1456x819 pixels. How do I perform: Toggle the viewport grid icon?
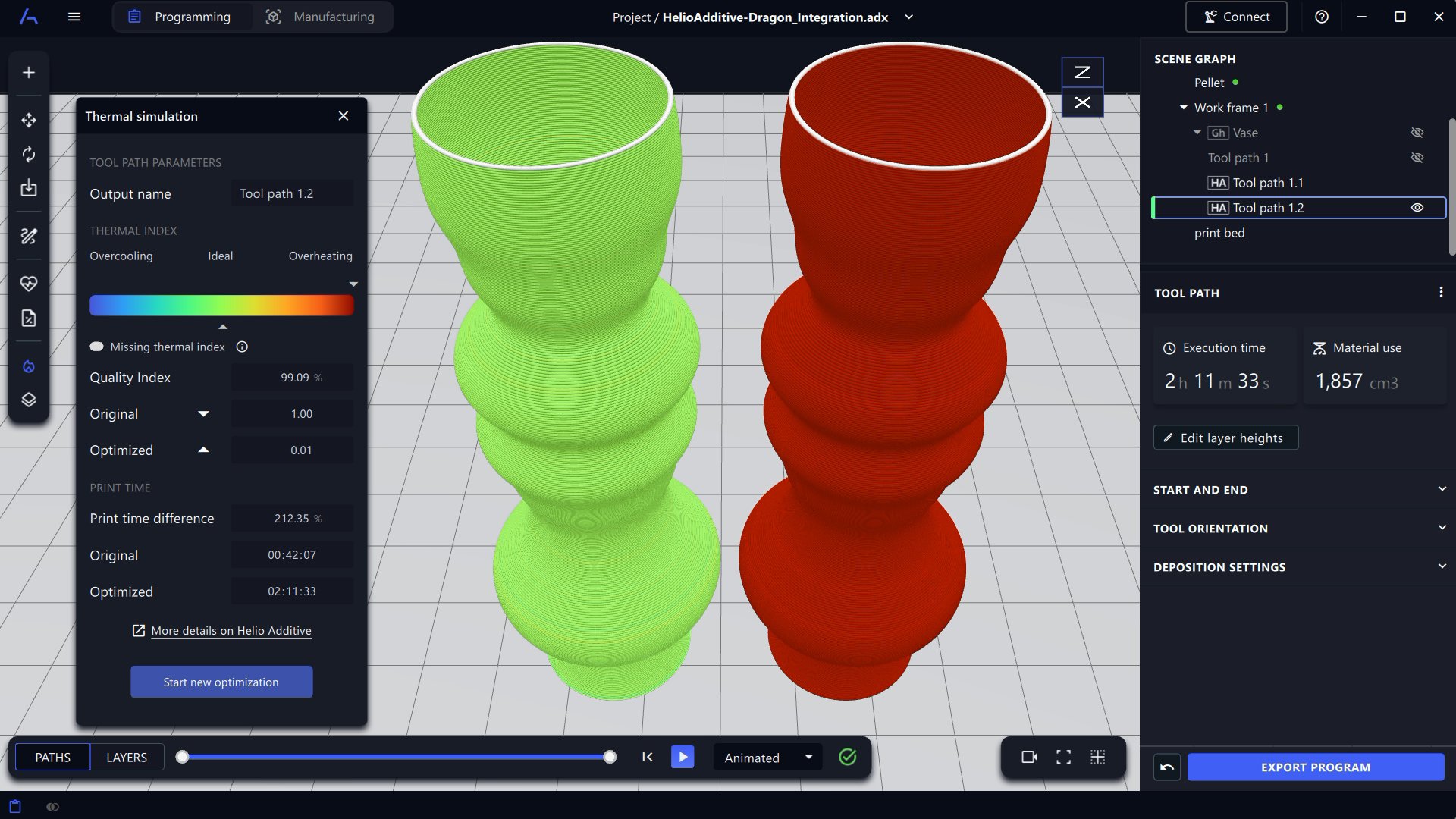coord(1097,756)
